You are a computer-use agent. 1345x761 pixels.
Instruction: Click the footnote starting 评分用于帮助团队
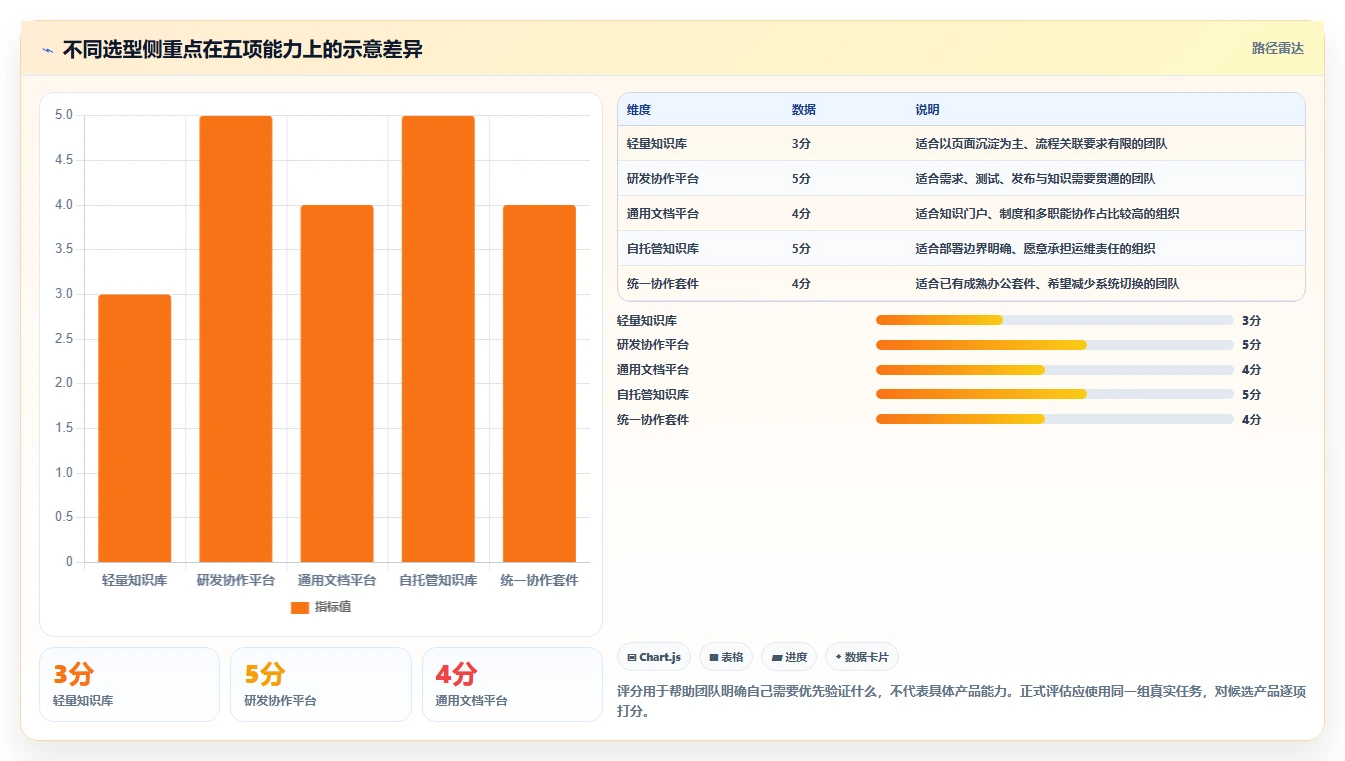(961, 701)
